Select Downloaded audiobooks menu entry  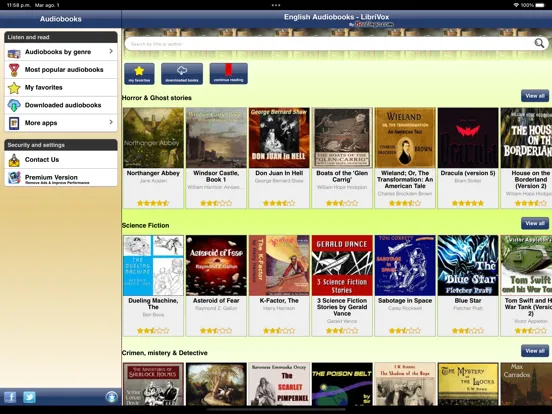(61, 105)
